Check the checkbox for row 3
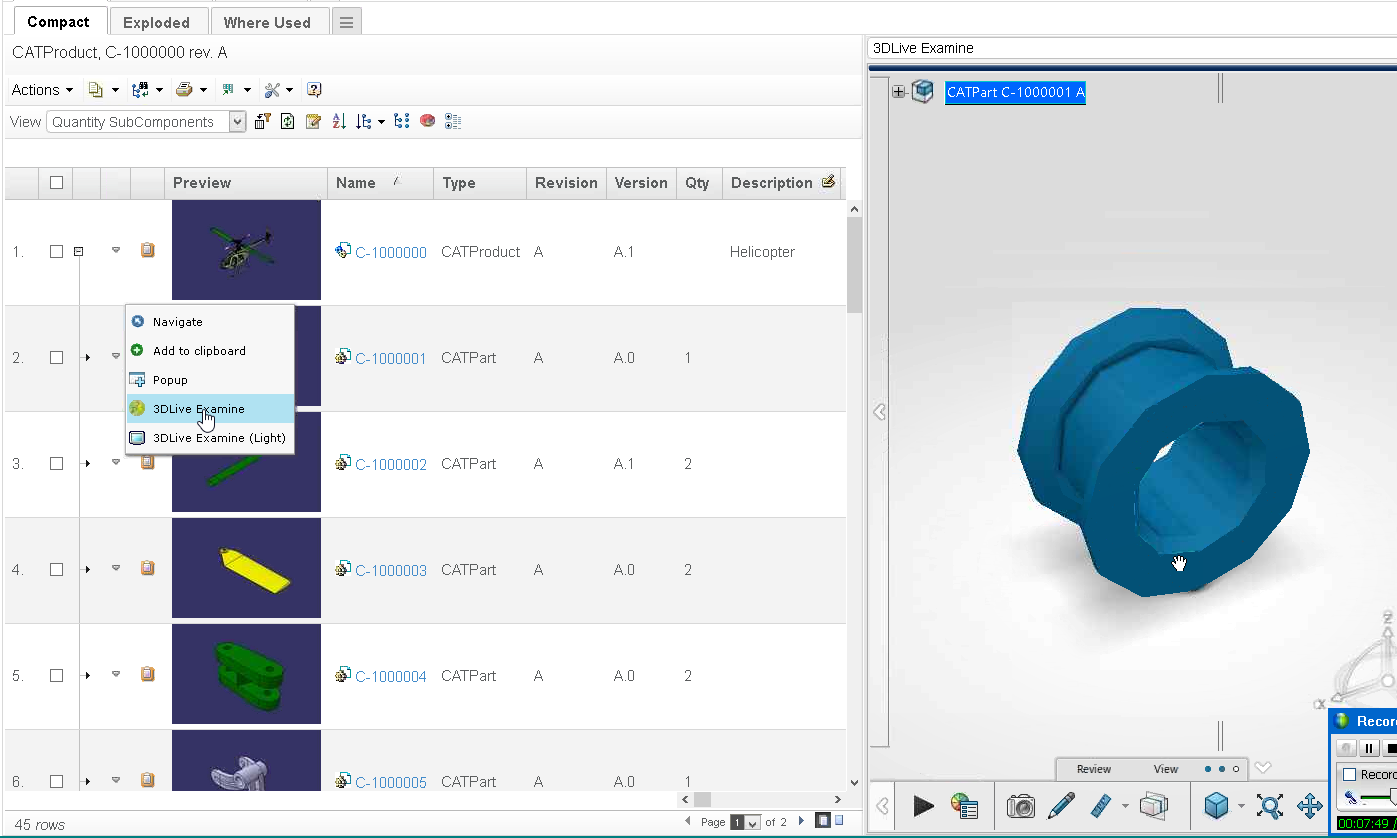Image resolution: width=1397 pixels, height=838 pixels. 57,464
